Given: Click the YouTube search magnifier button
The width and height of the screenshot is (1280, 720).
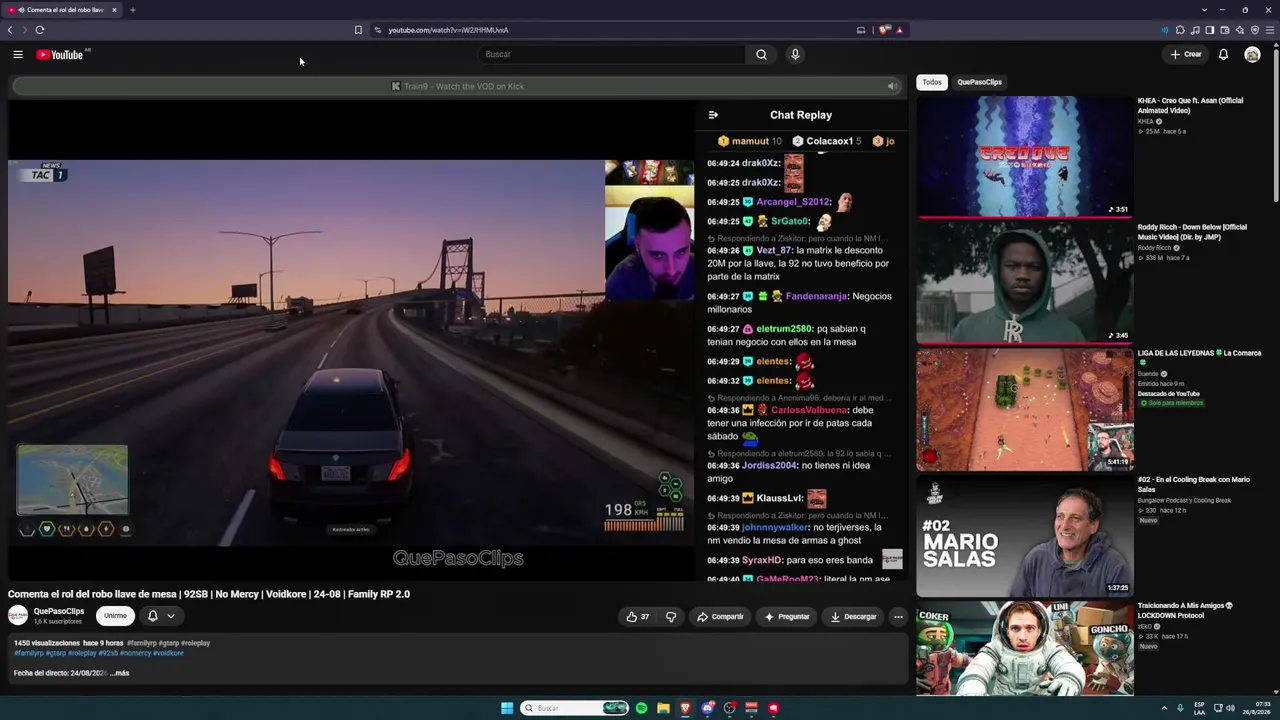Looking at the screenshot, I should pos(761,55).
